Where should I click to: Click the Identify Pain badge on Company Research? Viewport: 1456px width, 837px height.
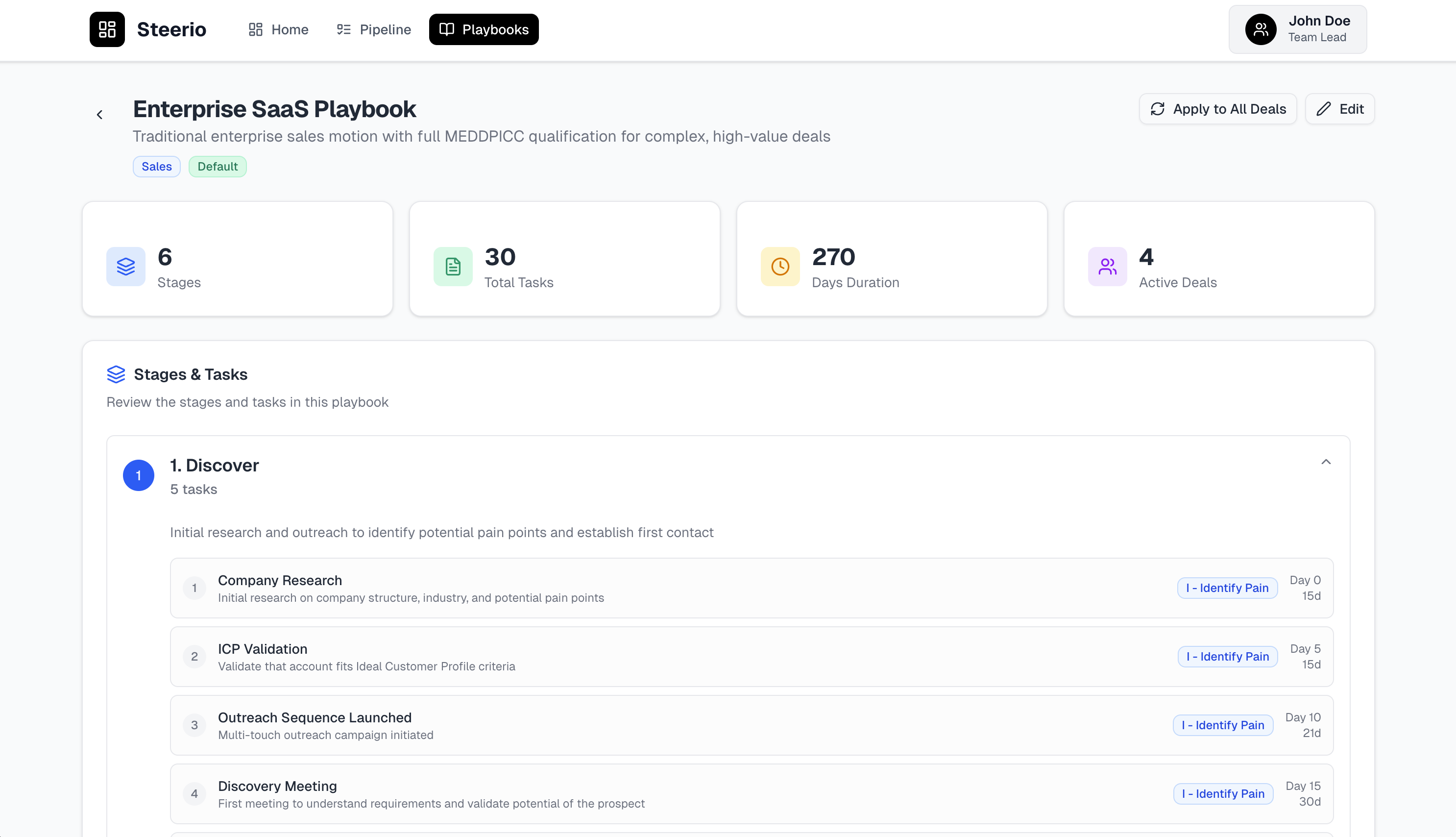point(1227,588)
